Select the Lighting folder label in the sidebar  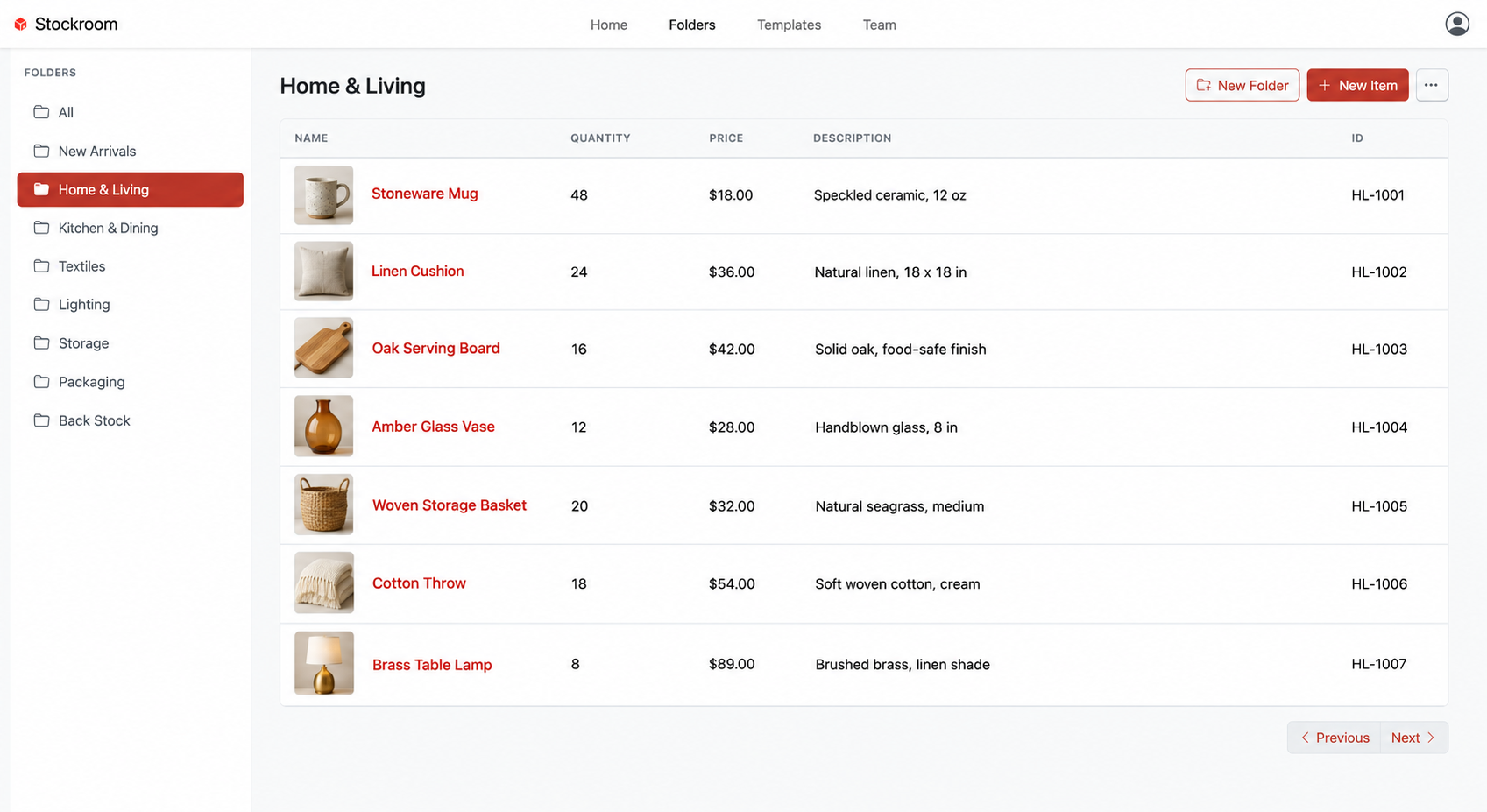click(x=84, y=305)
